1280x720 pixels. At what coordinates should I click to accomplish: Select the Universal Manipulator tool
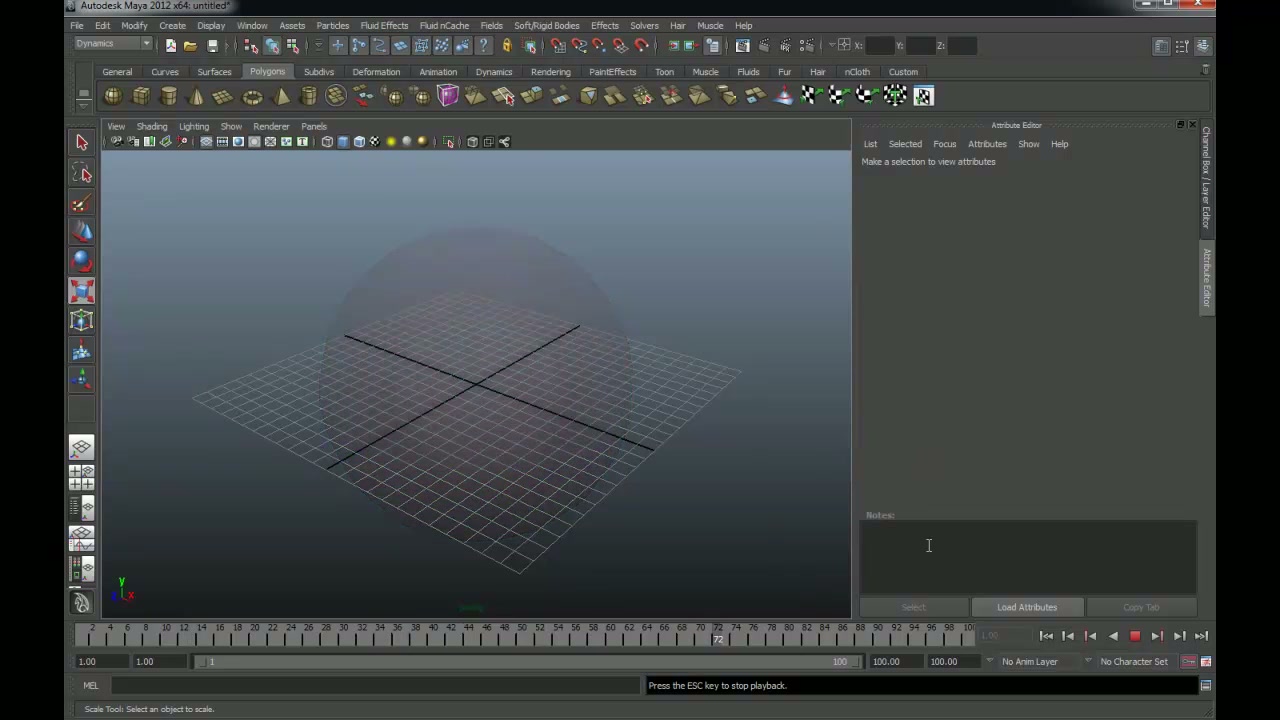82,320
